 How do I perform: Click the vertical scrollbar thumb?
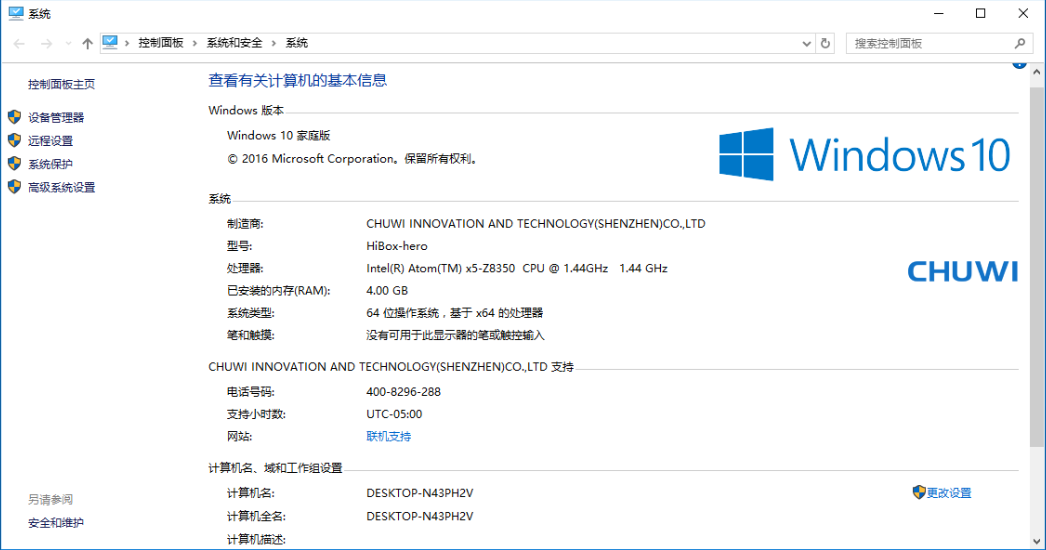1037,266
